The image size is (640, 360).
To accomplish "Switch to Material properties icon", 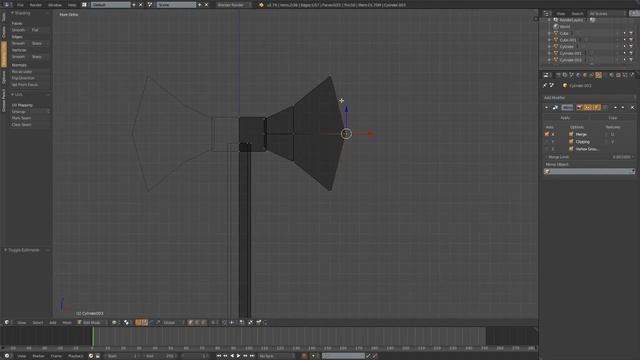I will tap(611, 75).
